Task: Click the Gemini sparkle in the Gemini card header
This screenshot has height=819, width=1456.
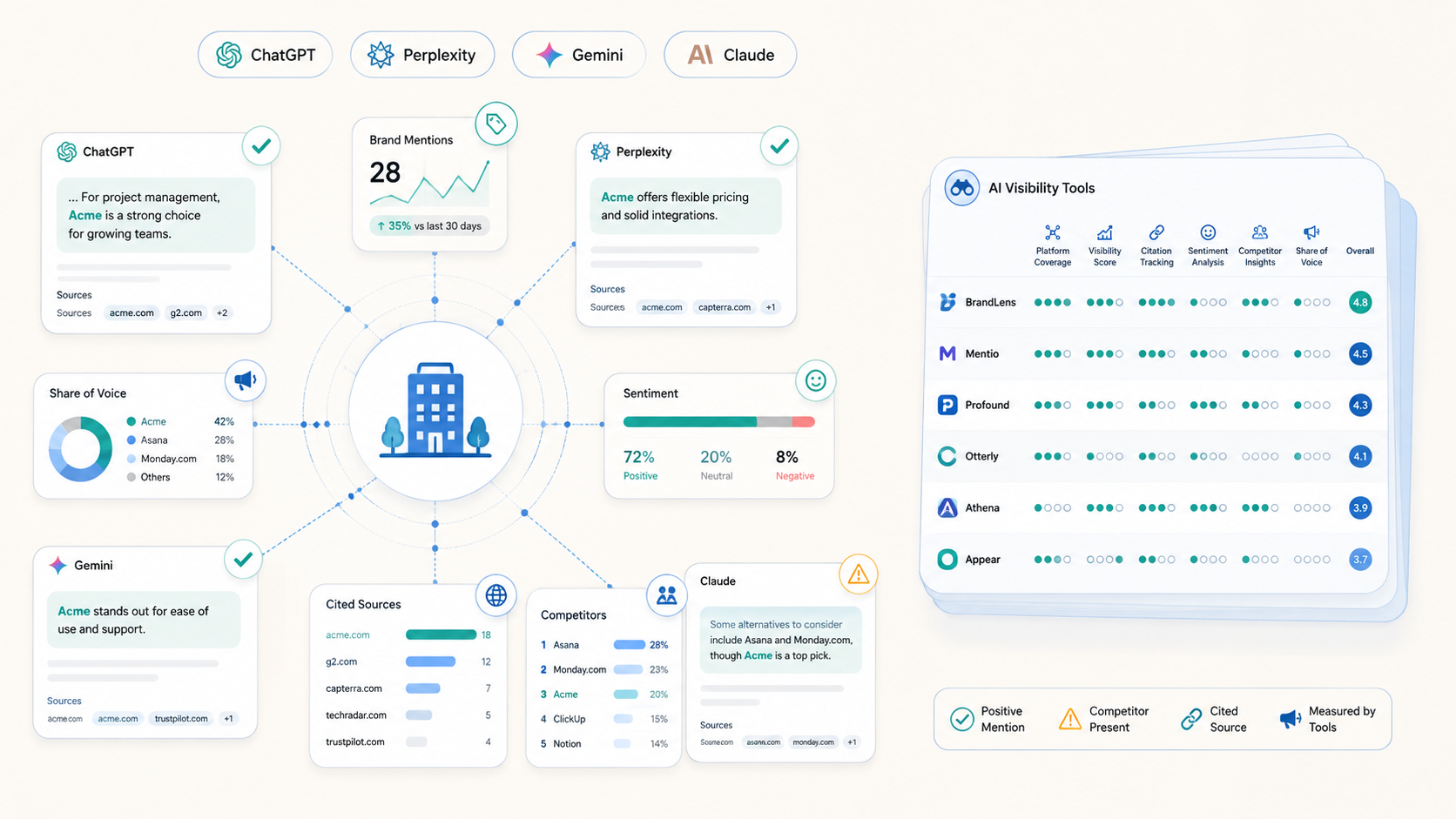Action: [57, 565]
